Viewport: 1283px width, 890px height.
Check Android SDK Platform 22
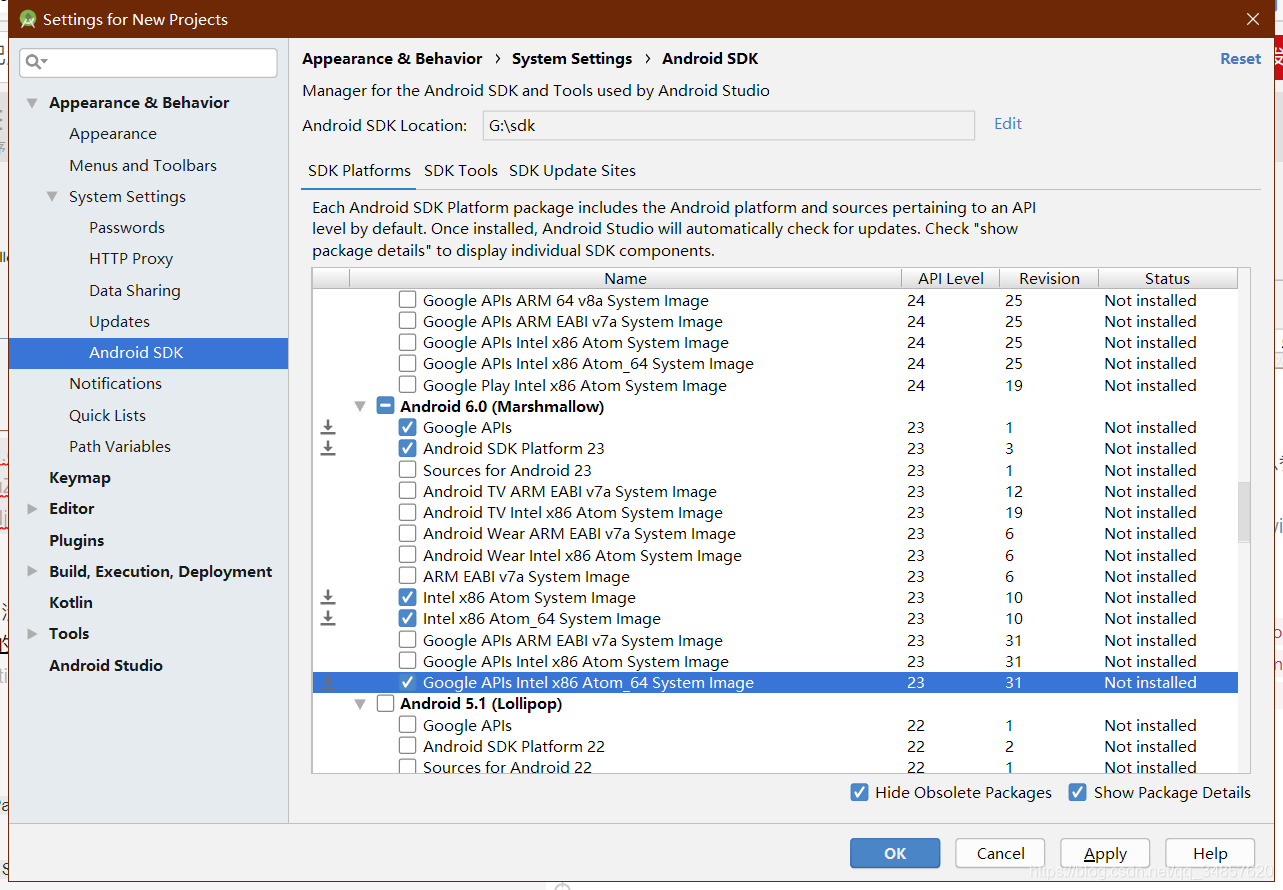point(407,746)
